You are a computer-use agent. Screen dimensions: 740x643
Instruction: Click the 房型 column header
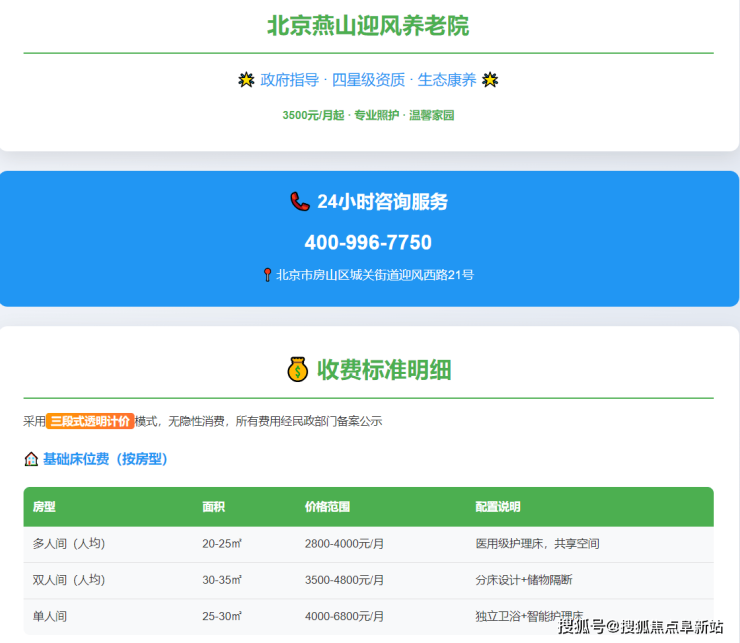coord(44,507)
